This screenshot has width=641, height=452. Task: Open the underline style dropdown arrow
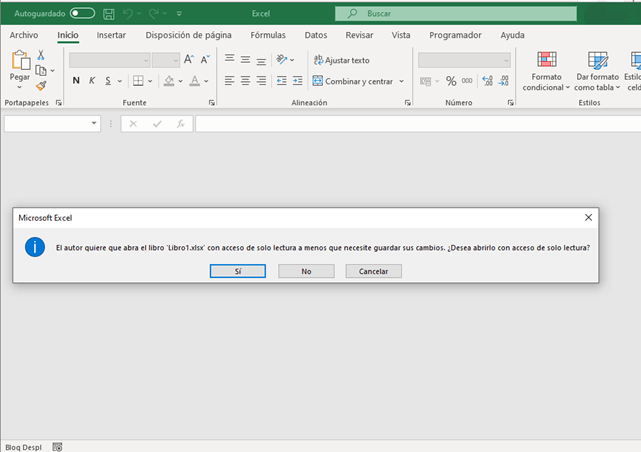pos(120,81)
